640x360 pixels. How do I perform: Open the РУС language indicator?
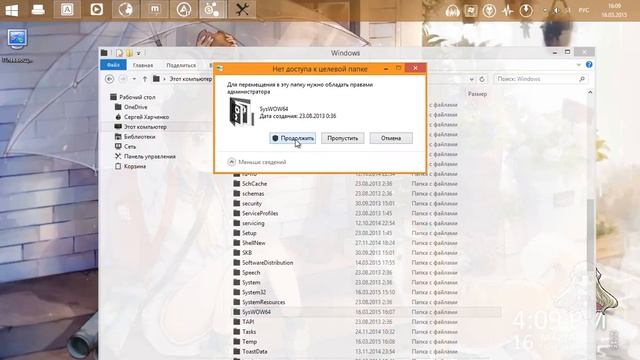tap(584, 10)
